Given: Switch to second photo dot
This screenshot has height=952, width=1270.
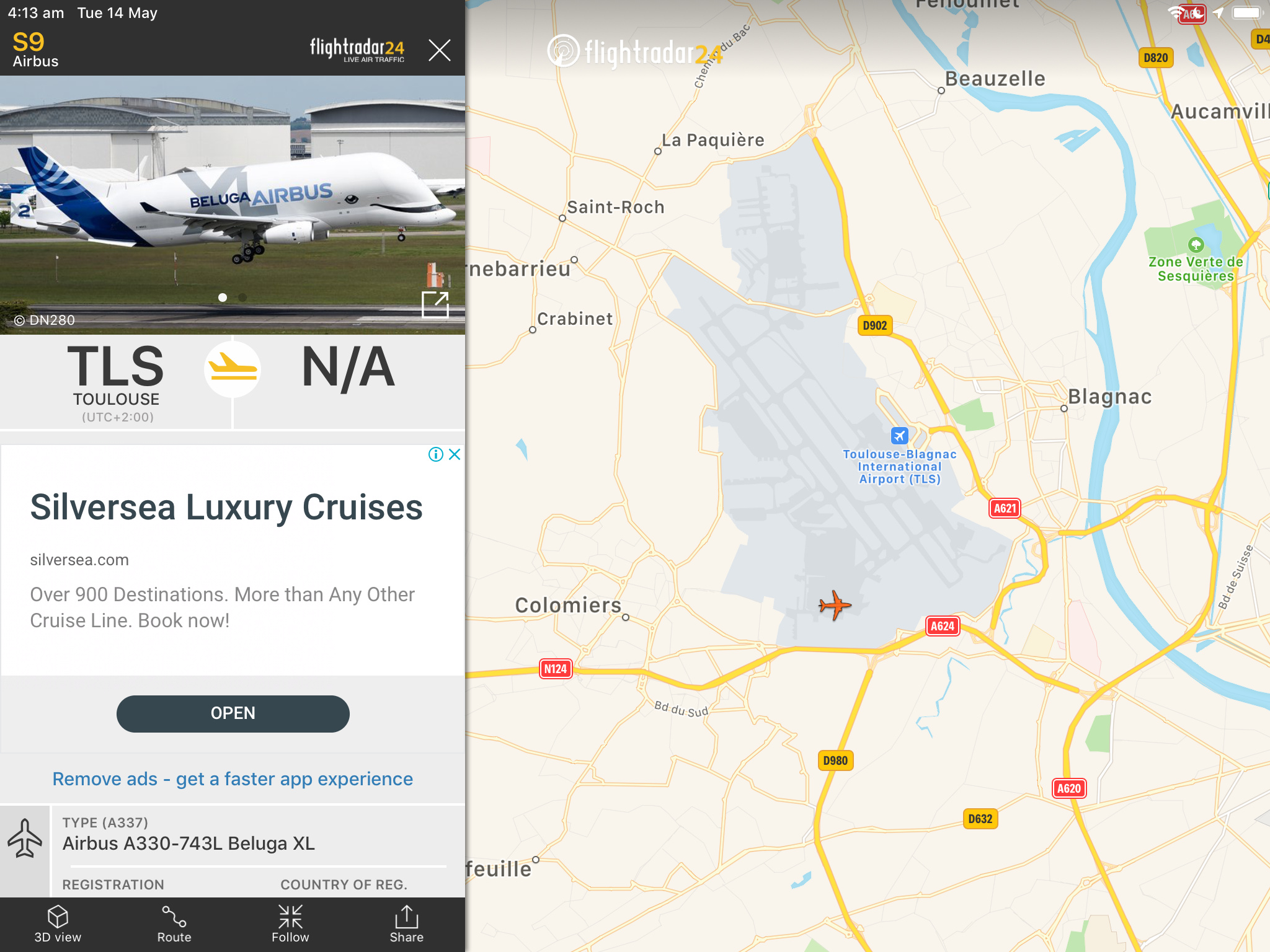Looking at the screenshot, I should (242, 297).
